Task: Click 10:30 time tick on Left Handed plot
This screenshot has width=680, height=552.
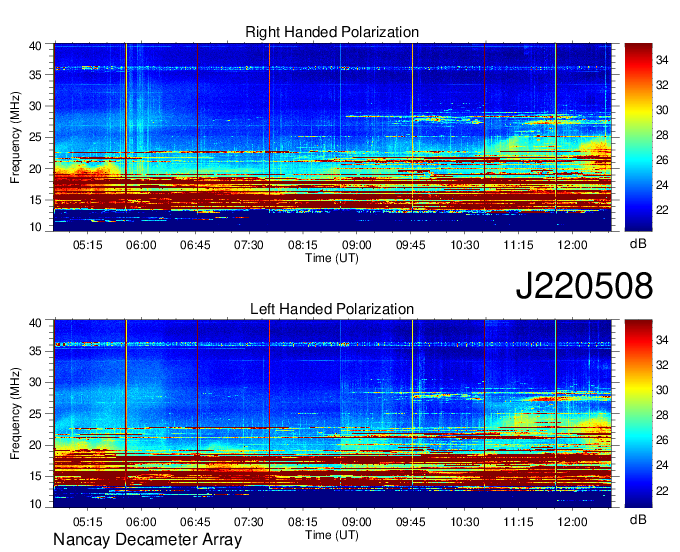Action: [x=465, y=522]
